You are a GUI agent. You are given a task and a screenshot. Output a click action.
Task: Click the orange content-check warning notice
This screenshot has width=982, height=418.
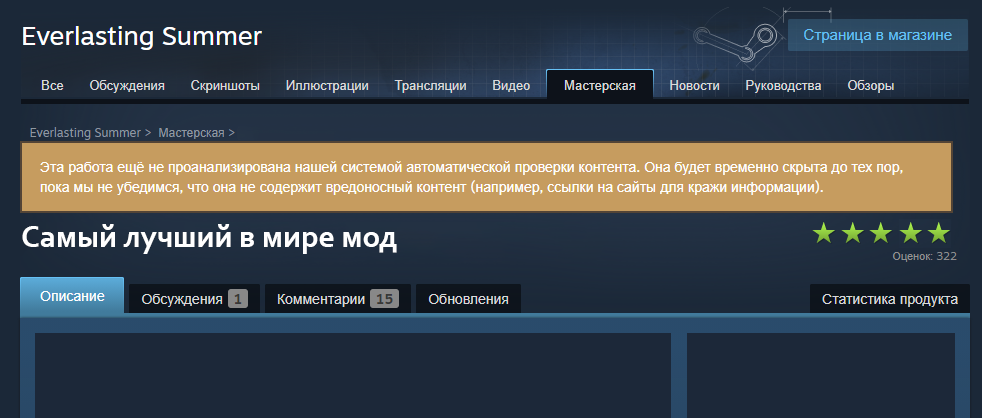(487, 177)
